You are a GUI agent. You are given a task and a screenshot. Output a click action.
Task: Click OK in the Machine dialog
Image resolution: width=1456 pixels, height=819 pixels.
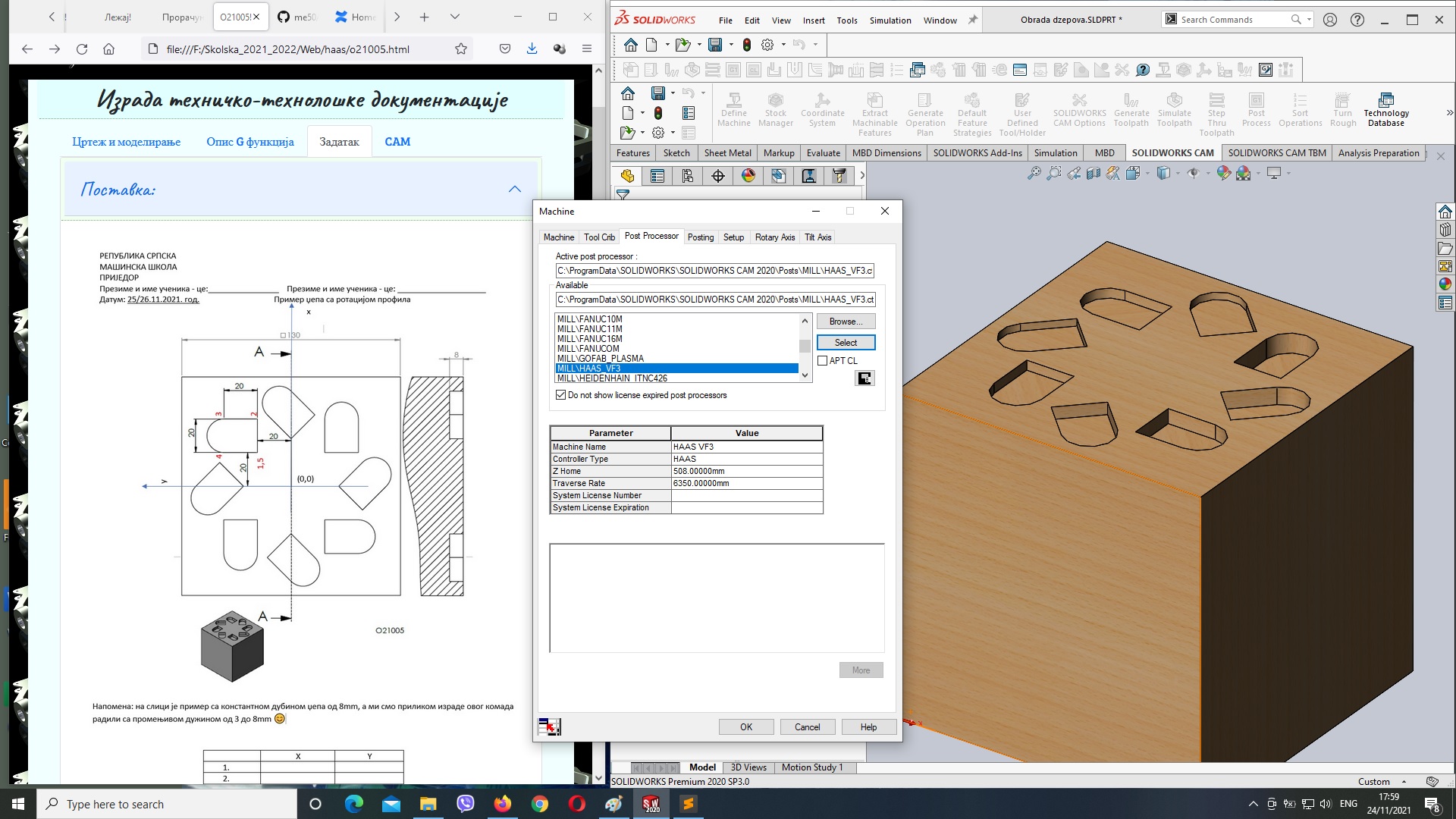pyautogui.click(x=746, y=727)
